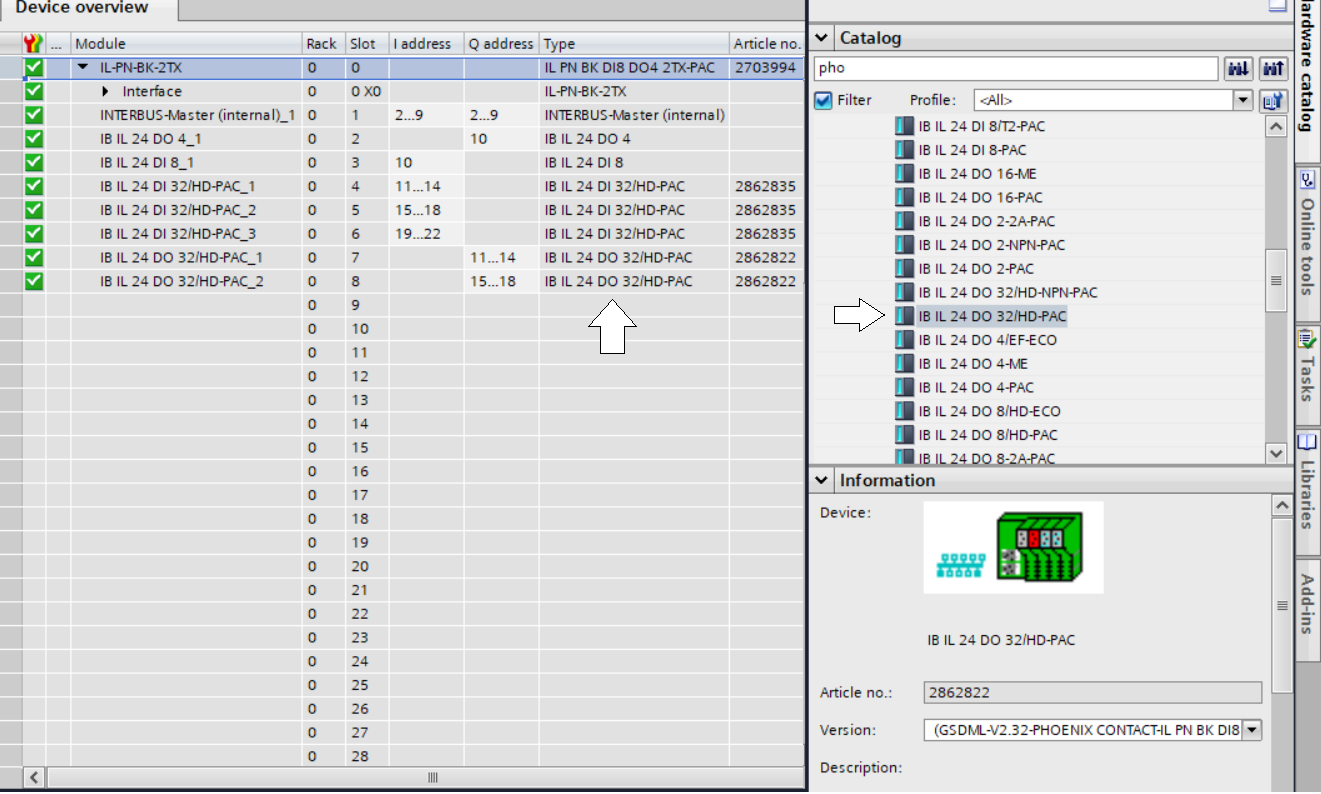Click module icon of IB IL 24 DO 8/HD-ECO
The height and width of the screenshot is (794, 1321).
(x=905, y=411)
